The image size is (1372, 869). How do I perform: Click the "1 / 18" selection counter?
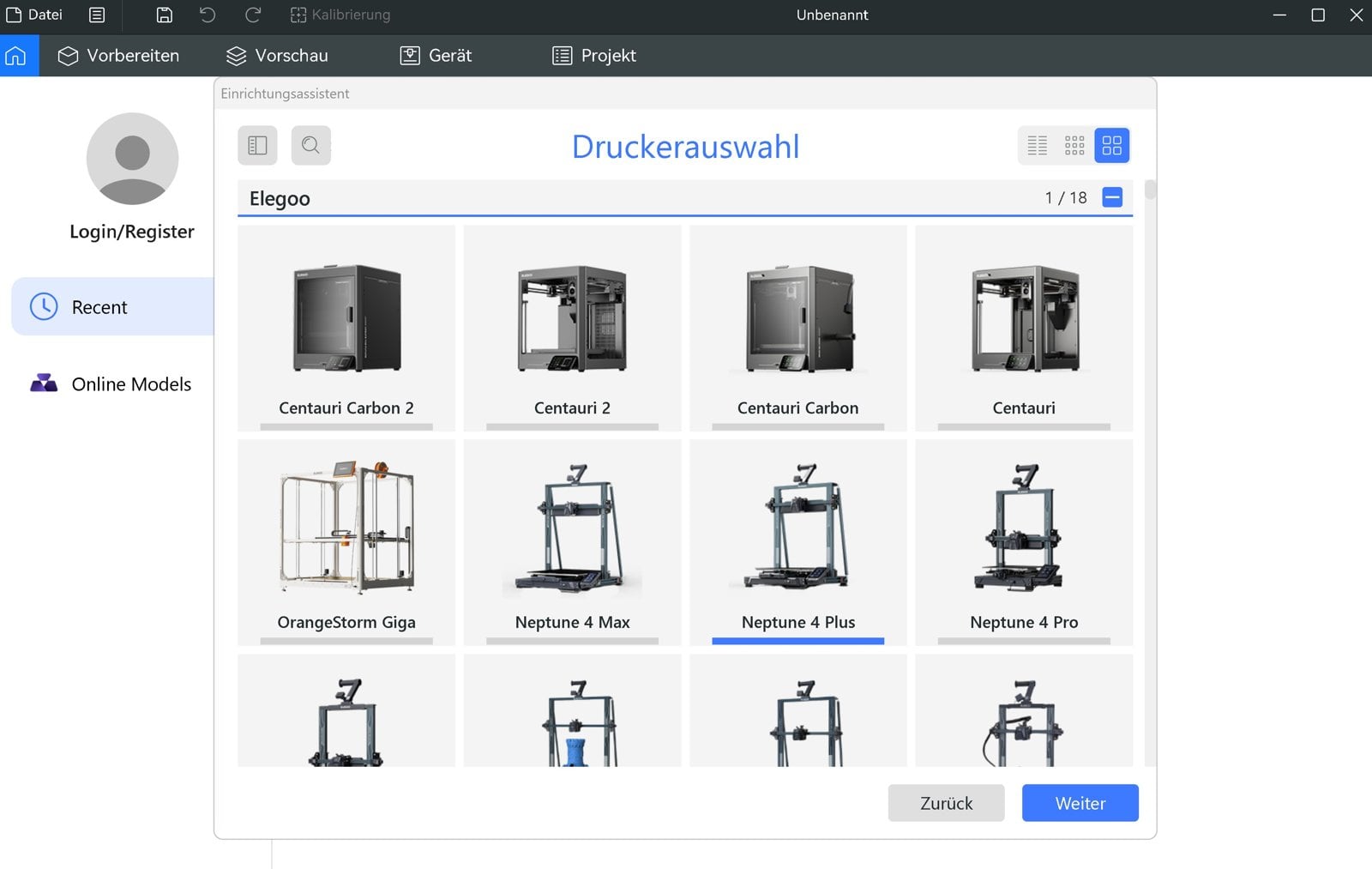[x=1066, y=197]
